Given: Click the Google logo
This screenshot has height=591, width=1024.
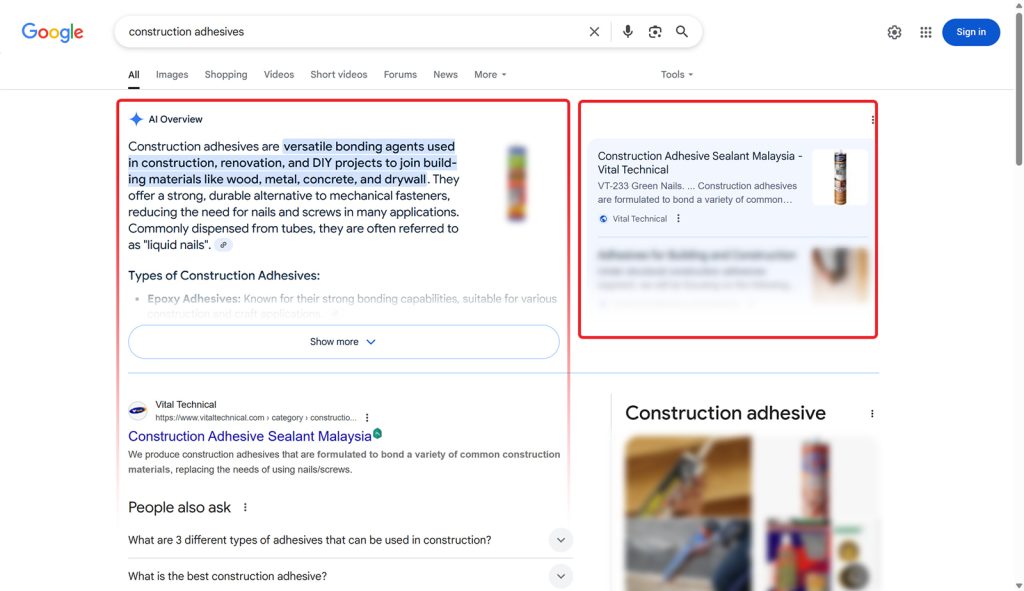Looking at the screenshot, I should pos(52,32).
